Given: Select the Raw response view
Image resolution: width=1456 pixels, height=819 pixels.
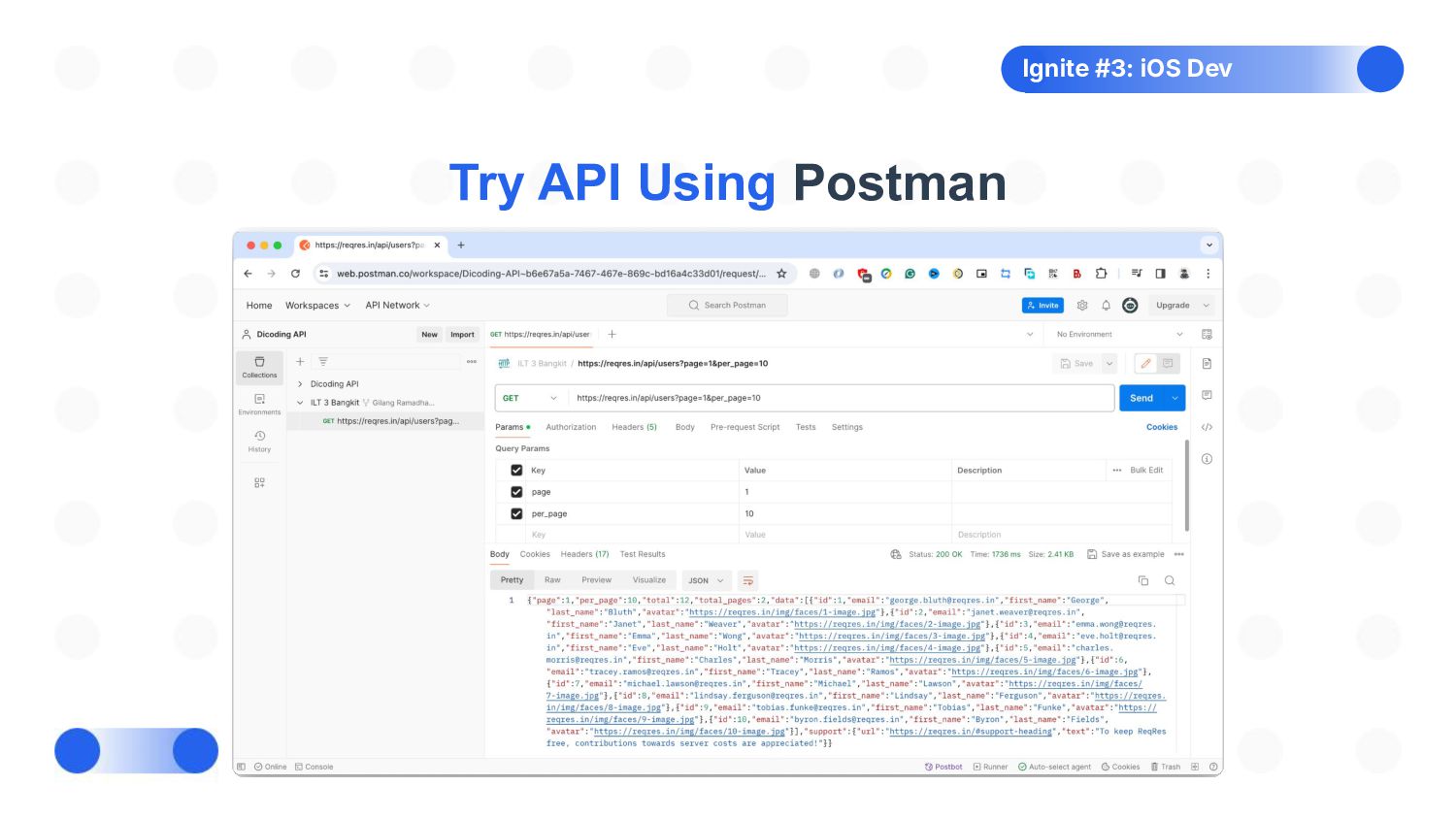Looking at the screenshot, I should click(552, 580).
